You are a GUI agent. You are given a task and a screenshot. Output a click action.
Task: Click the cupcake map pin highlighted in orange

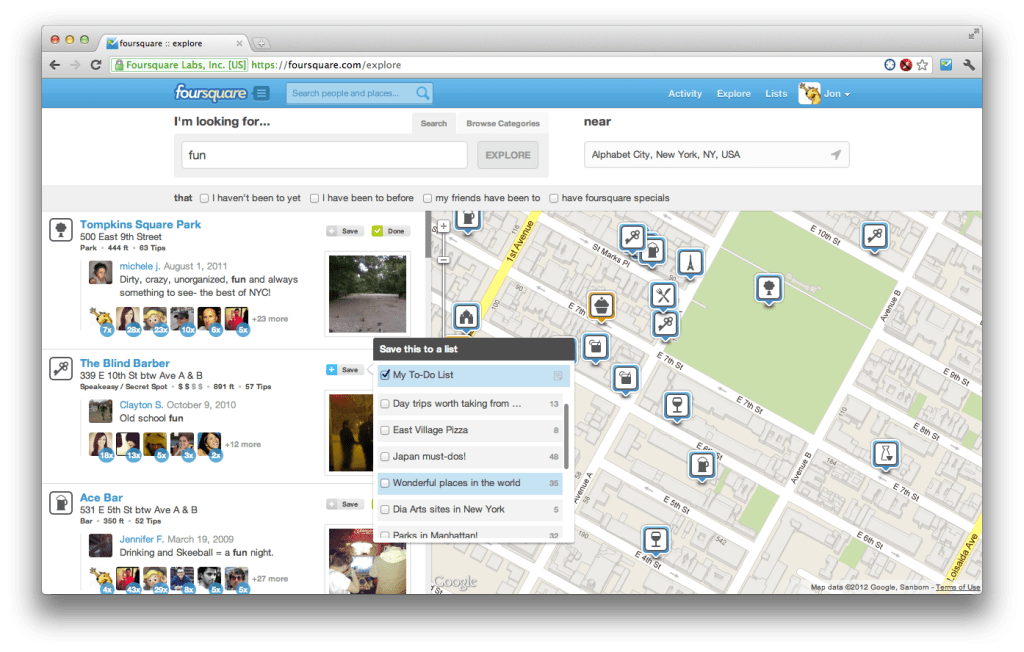(601, 305)
